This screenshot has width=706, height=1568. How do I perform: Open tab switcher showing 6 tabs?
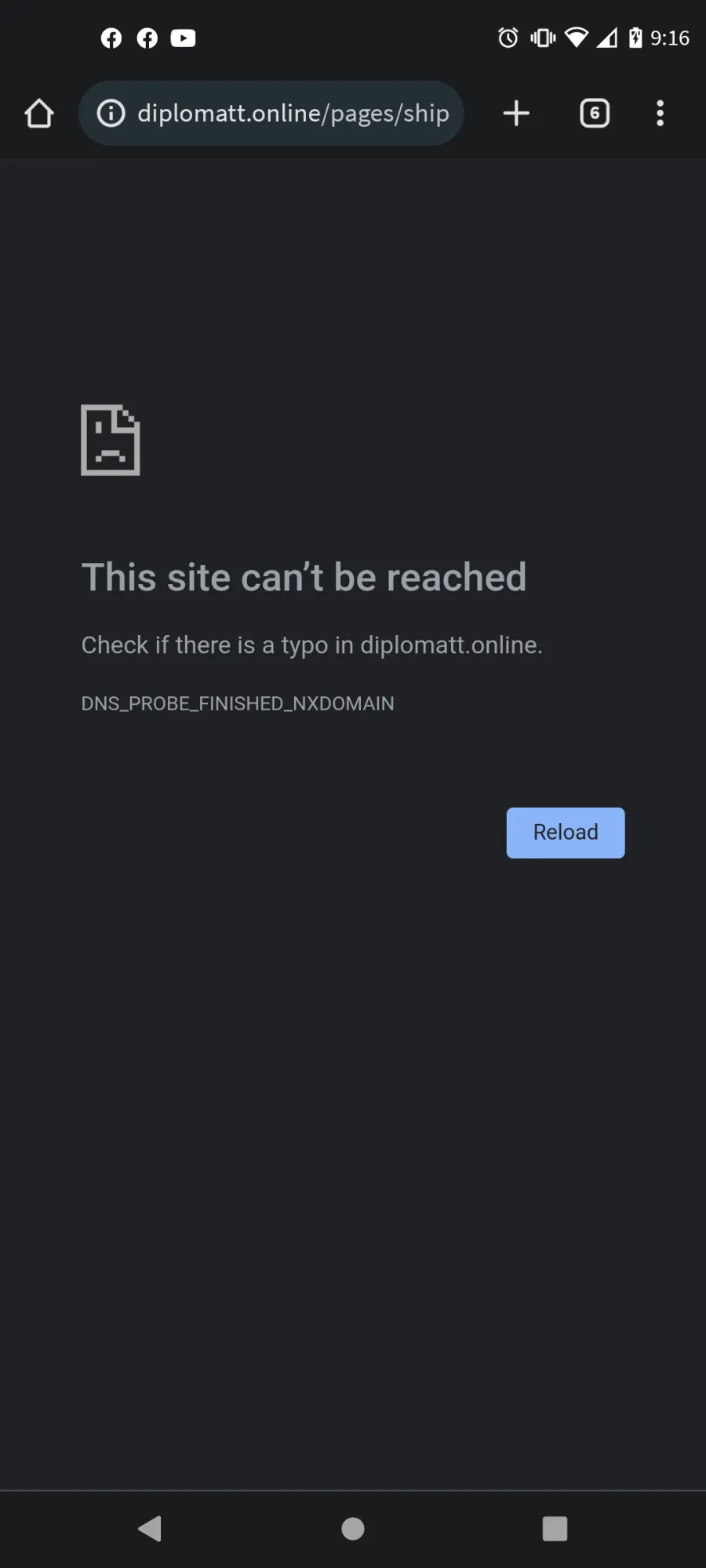click(x=595, y=113)
